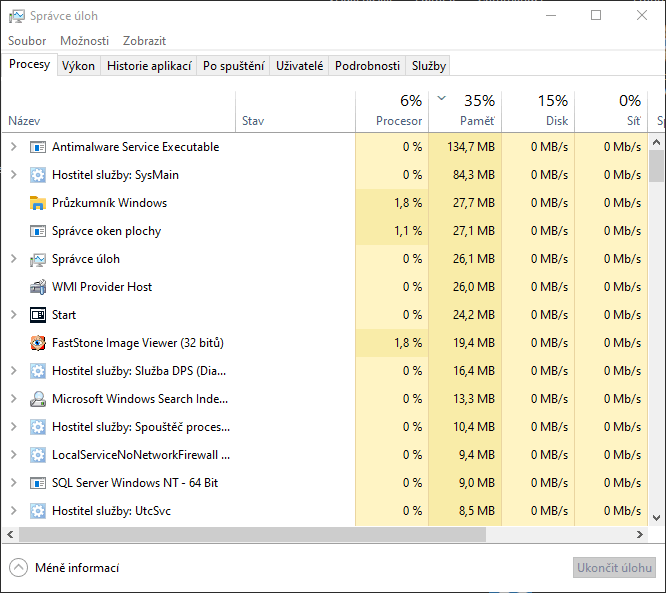Collapse details with the Méně informací arrow
Image resolution: width=666 pixels, height=593 pixels.
(x=19, y=568)
